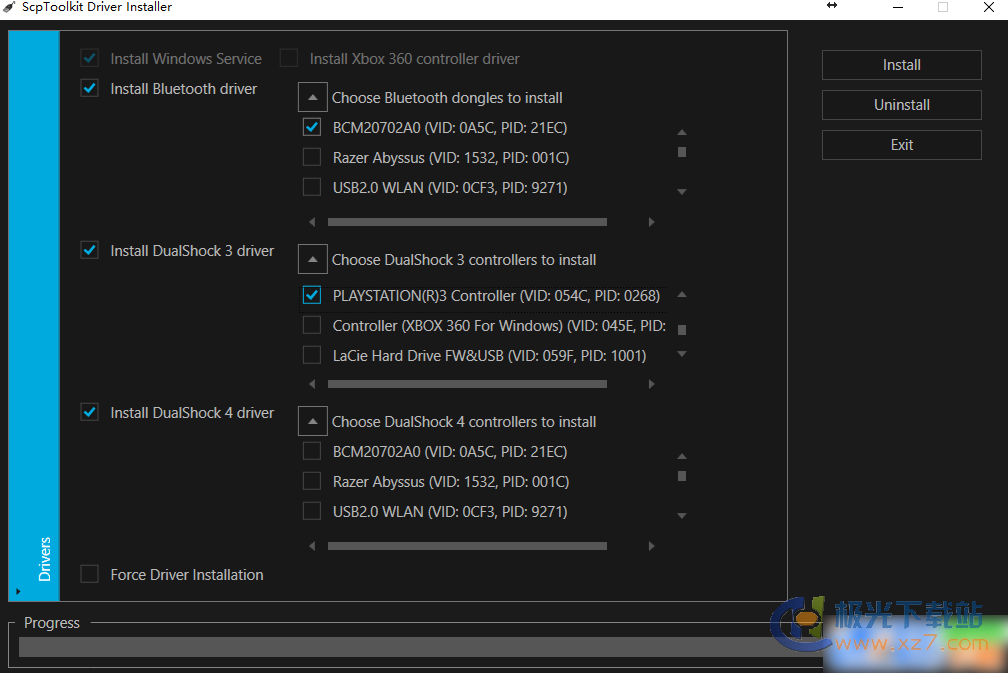Screen dimensions: 1008x673
Task: Check BCM20702A0 in DualShock 4 list
Action: tap(312, 451)
